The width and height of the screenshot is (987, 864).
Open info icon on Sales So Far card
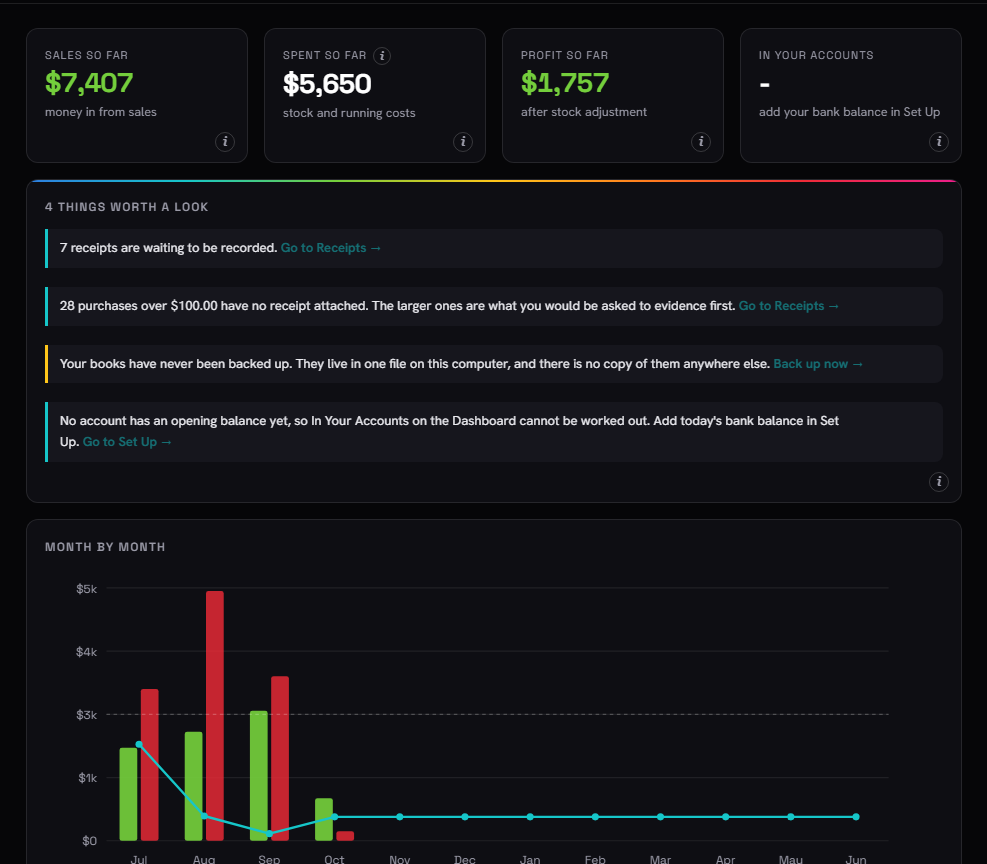[x=225, y=142]
